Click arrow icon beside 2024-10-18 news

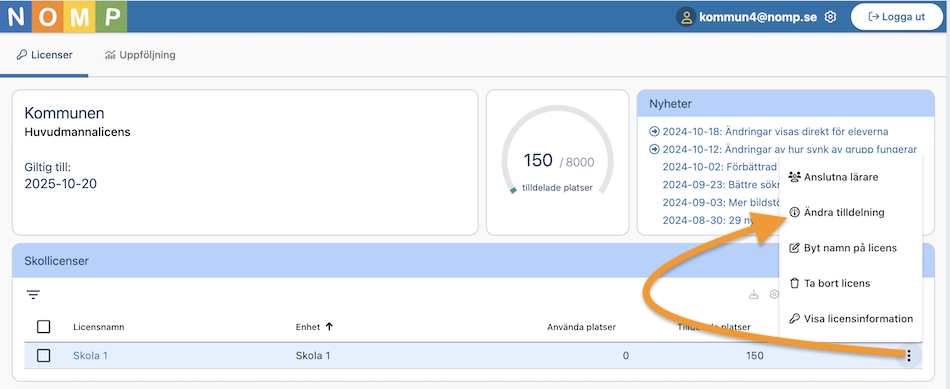point(654,131)
